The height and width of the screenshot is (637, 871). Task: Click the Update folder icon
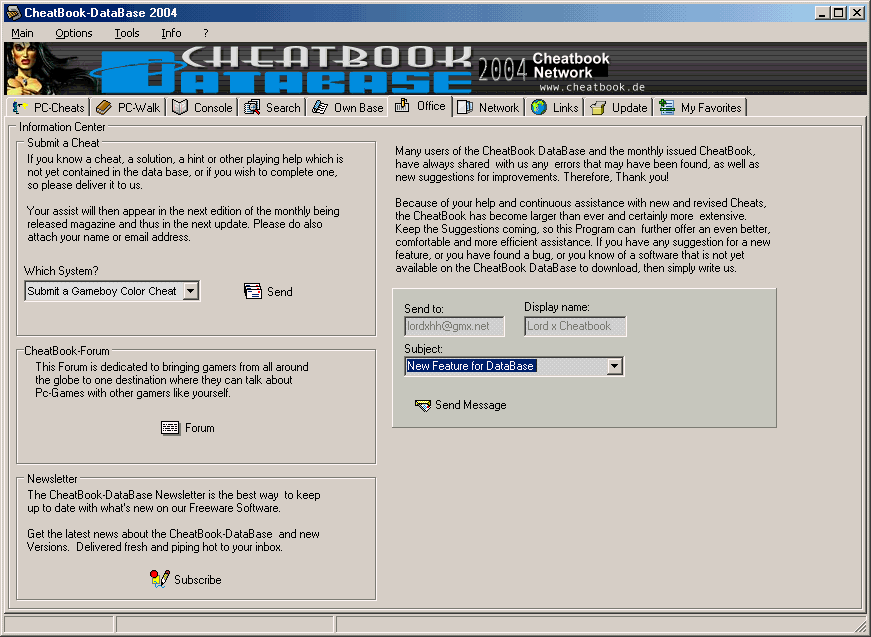pyautogui.click(x=598, y=108)
